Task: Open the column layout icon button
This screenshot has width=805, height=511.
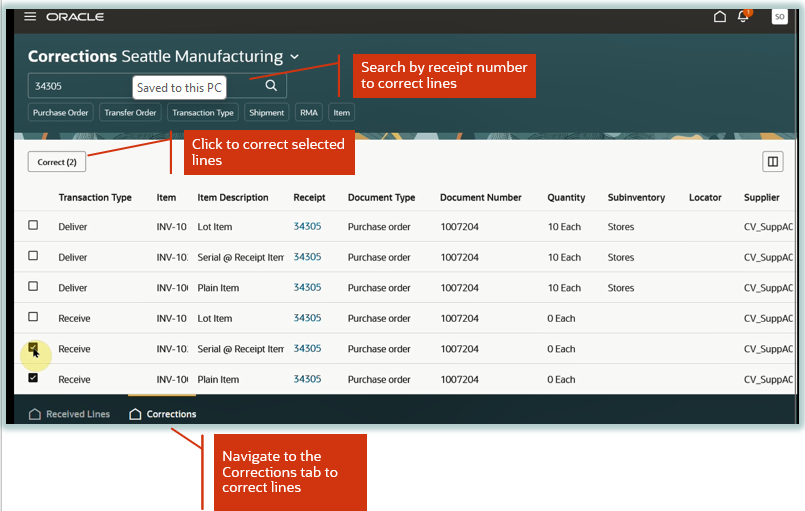Action: click(773, 162)
